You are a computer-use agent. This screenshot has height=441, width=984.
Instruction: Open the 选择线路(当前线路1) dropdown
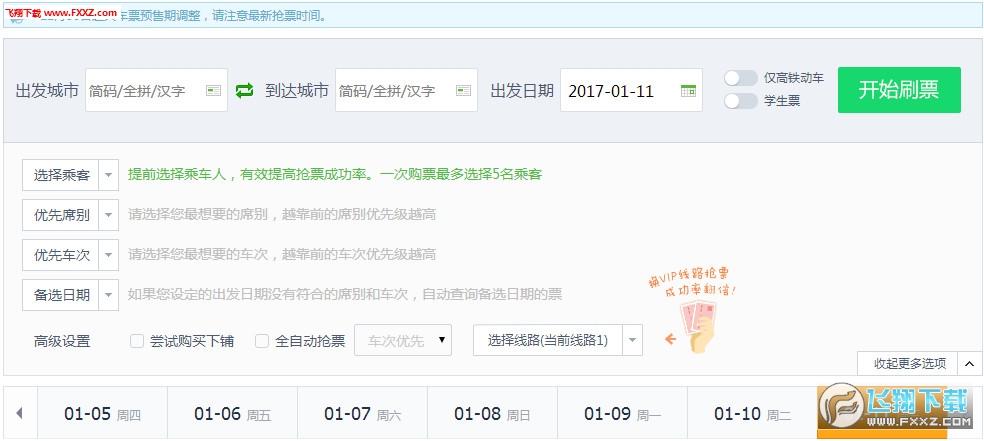click(556, 340)
